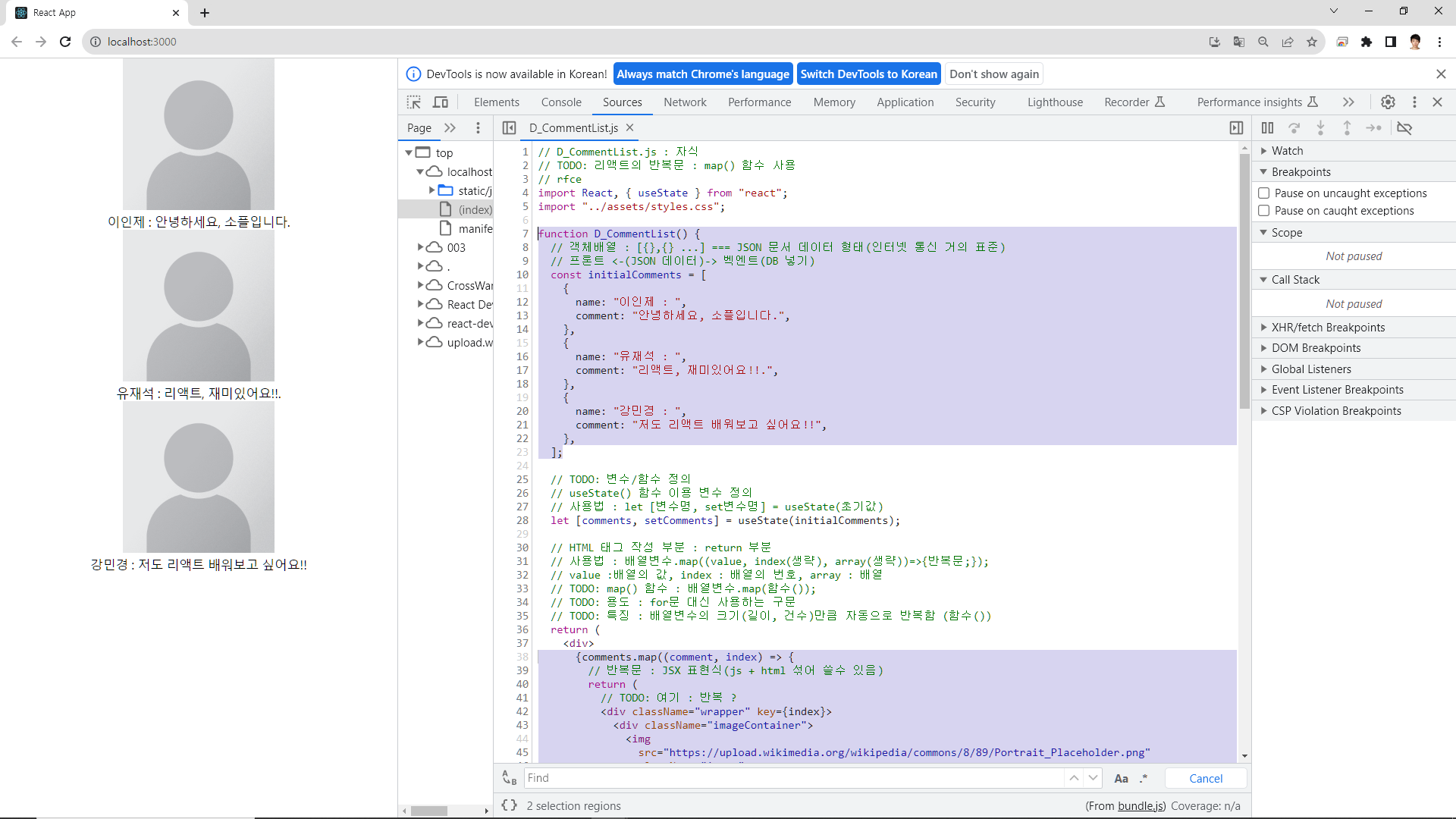1456x819 pixels.
Task: Expand the static/js folder
Action: coord(431,190)
